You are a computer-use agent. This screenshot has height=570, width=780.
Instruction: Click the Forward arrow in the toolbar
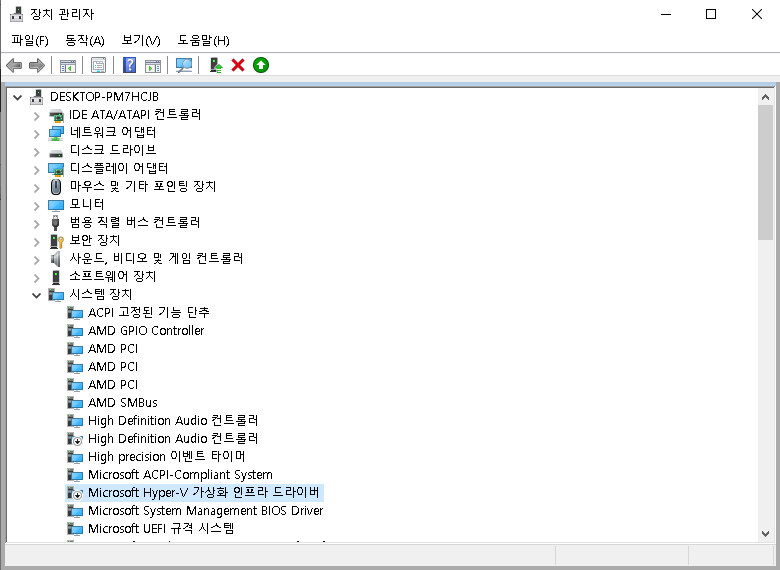pyautogui.click(x=37, y=65)
